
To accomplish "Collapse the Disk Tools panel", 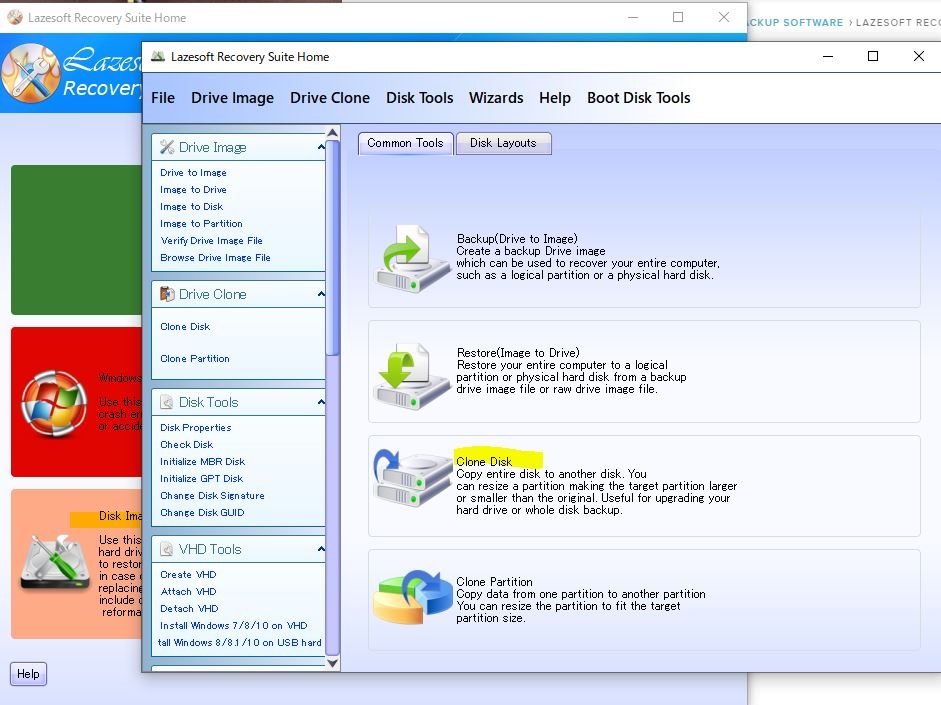I will click(321, 402).
